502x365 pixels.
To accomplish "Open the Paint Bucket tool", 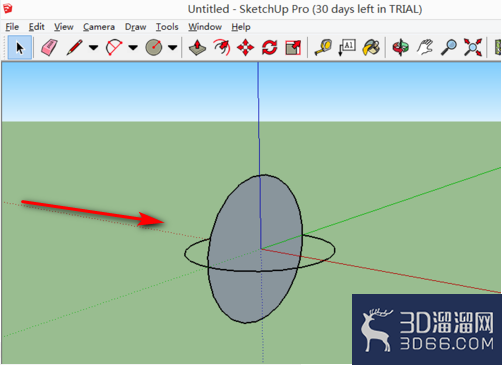I will [x=371, y=47].
